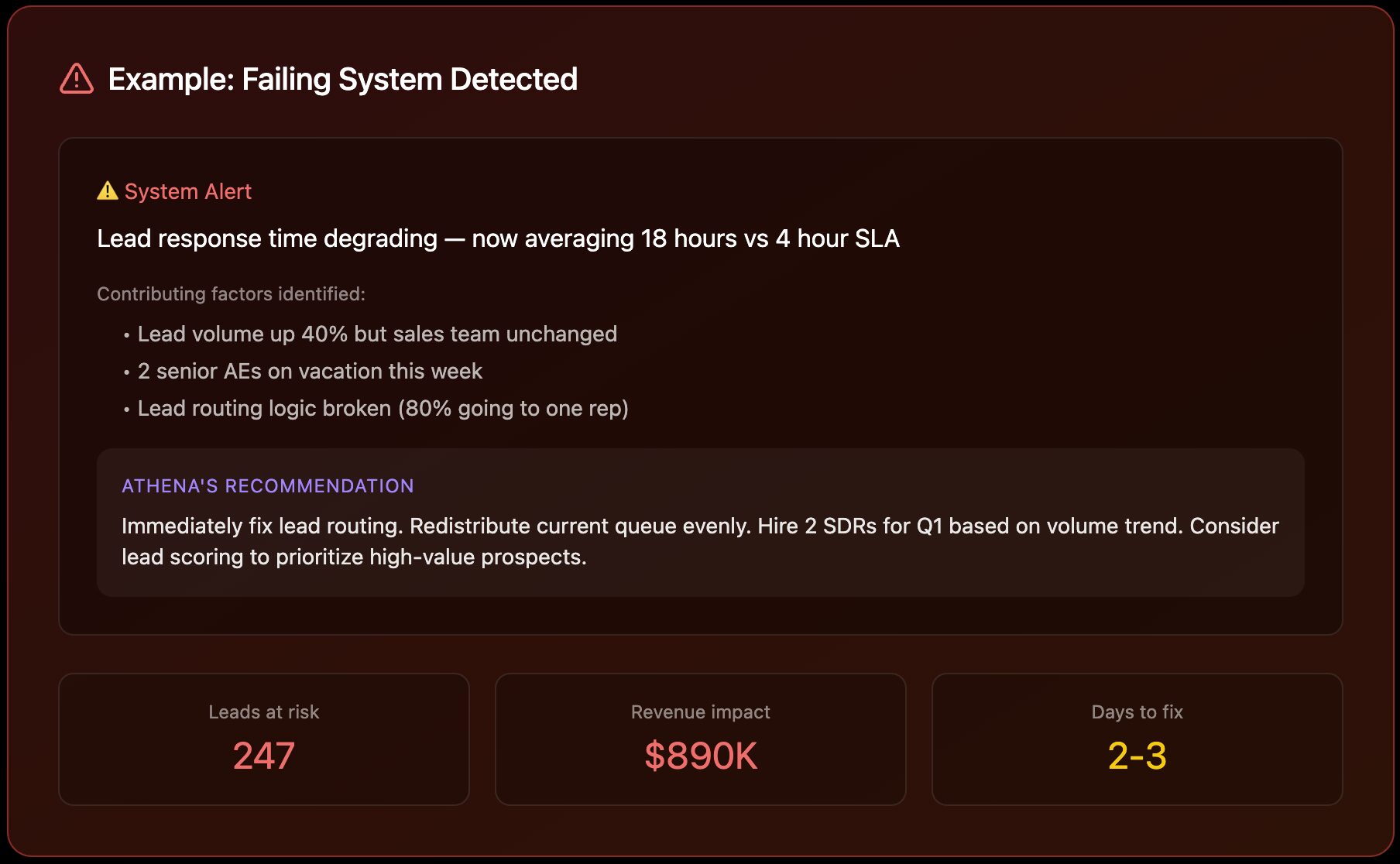
Task: Click the red warning triangle header icon
Action: click(77, 79)
